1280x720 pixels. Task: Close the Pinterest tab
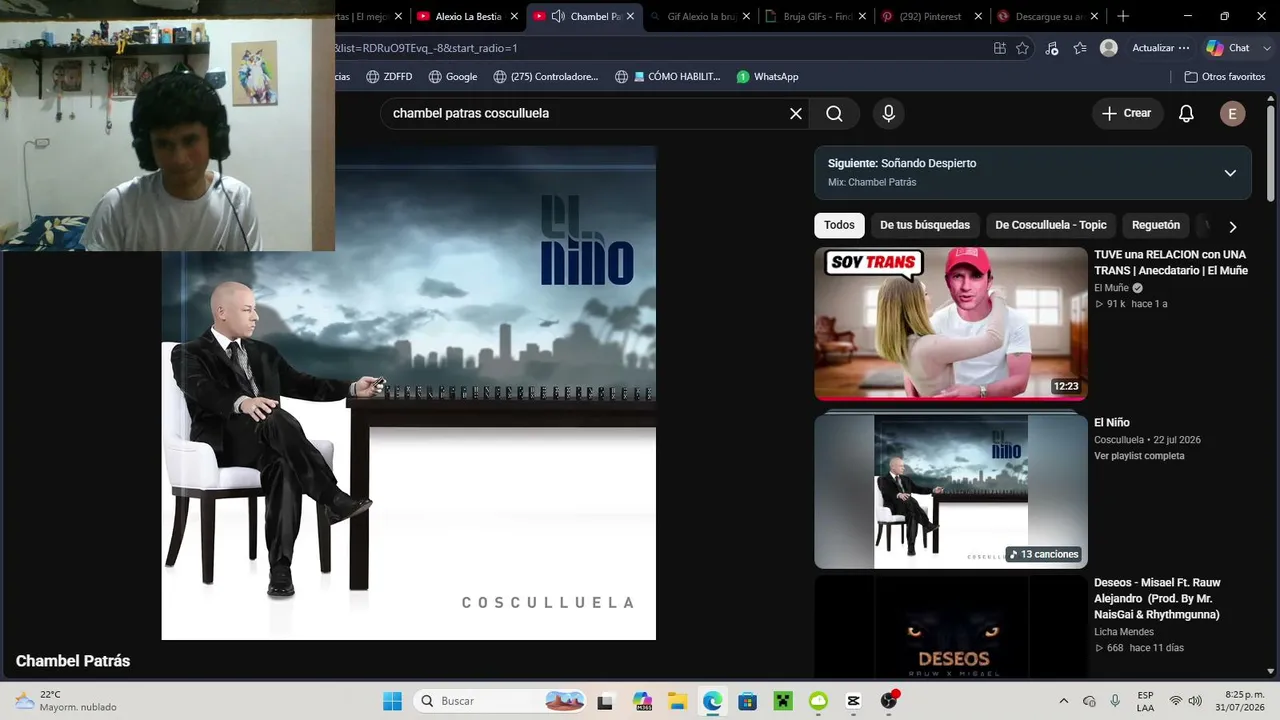click(978, 16)
